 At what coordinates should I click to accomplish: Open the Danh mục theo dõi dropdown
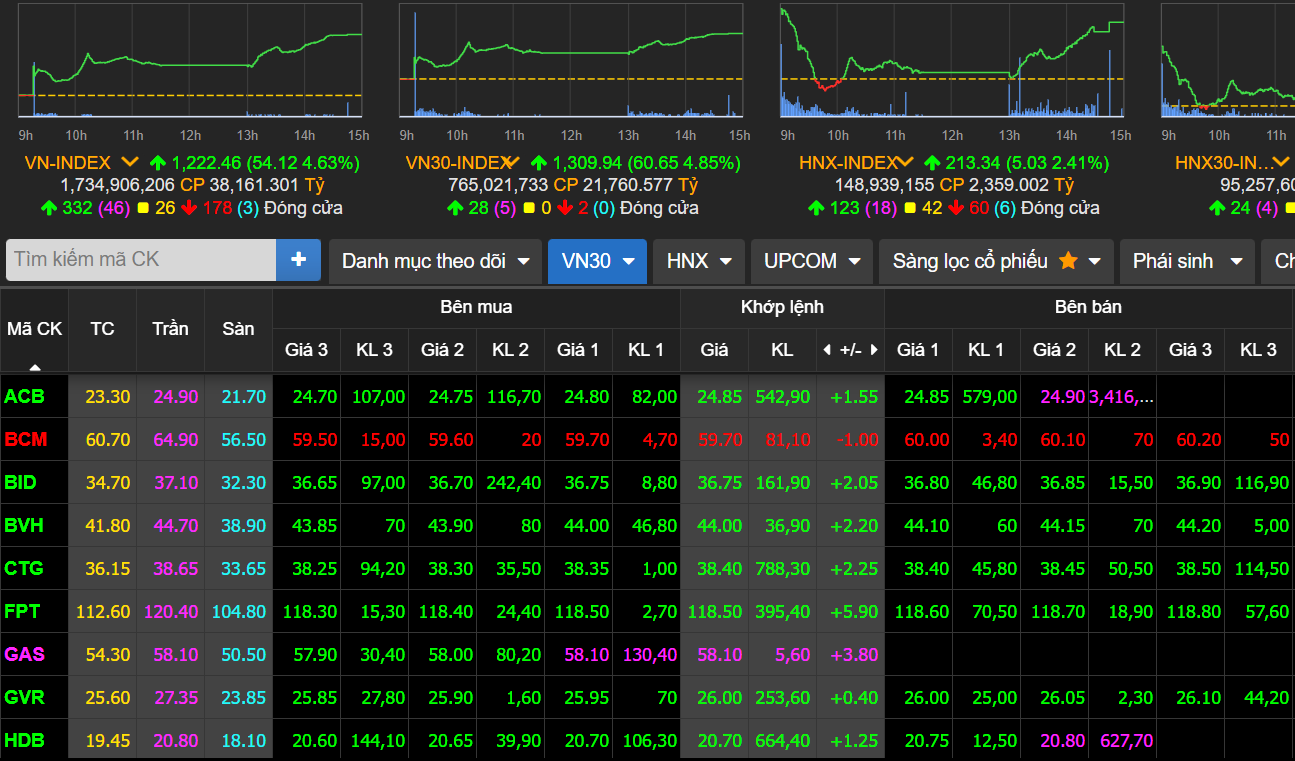coord(435,261)
